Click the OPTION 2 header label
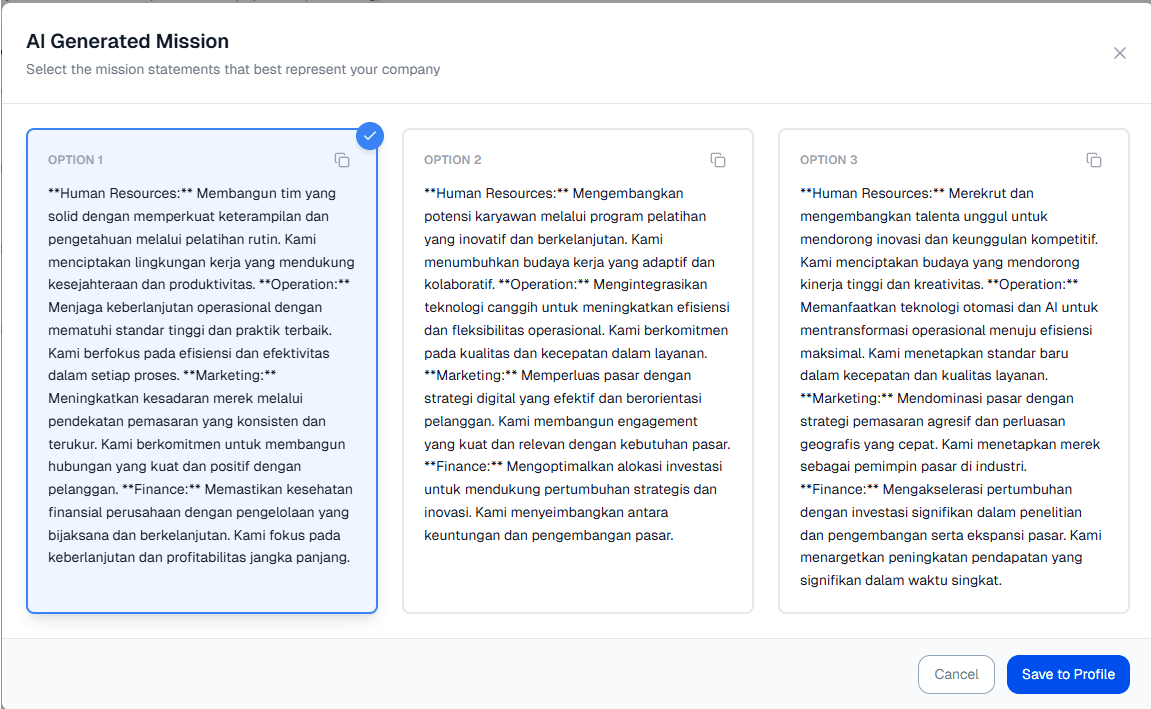Screen dimensions: 1151x709 [x=453, y=160]
